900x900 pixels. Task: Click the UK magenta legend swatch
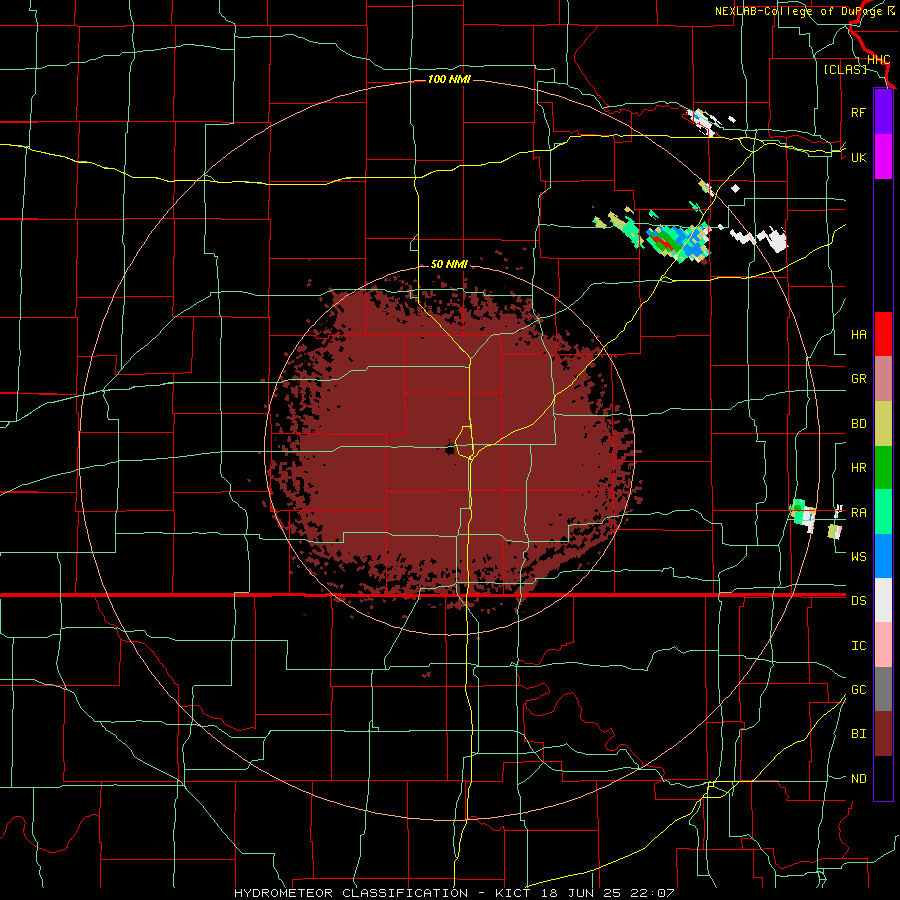click(883, 157)
